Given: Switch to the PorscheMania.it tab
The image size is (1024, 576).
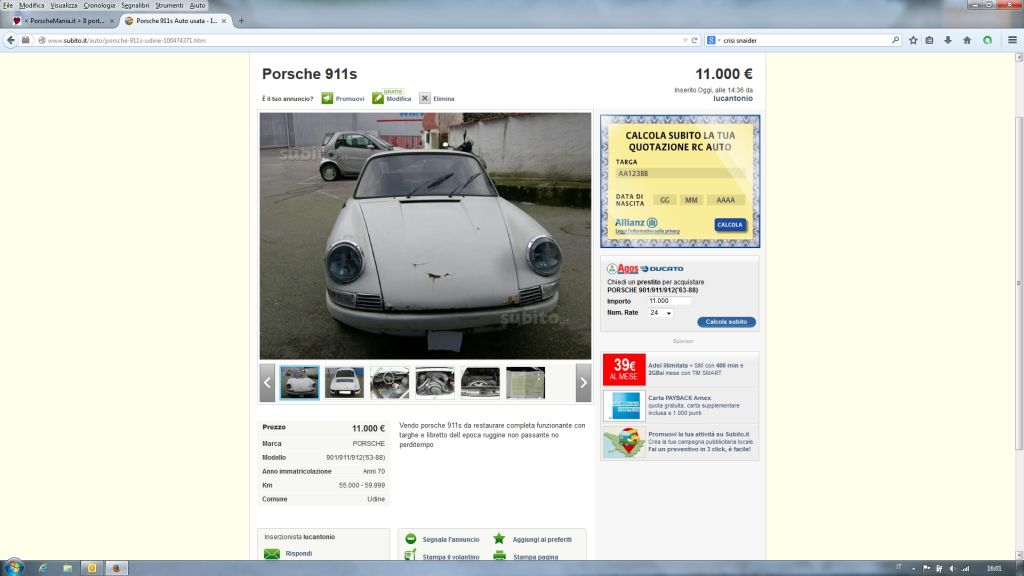Looking at the screenshot, I should point(63,21).
